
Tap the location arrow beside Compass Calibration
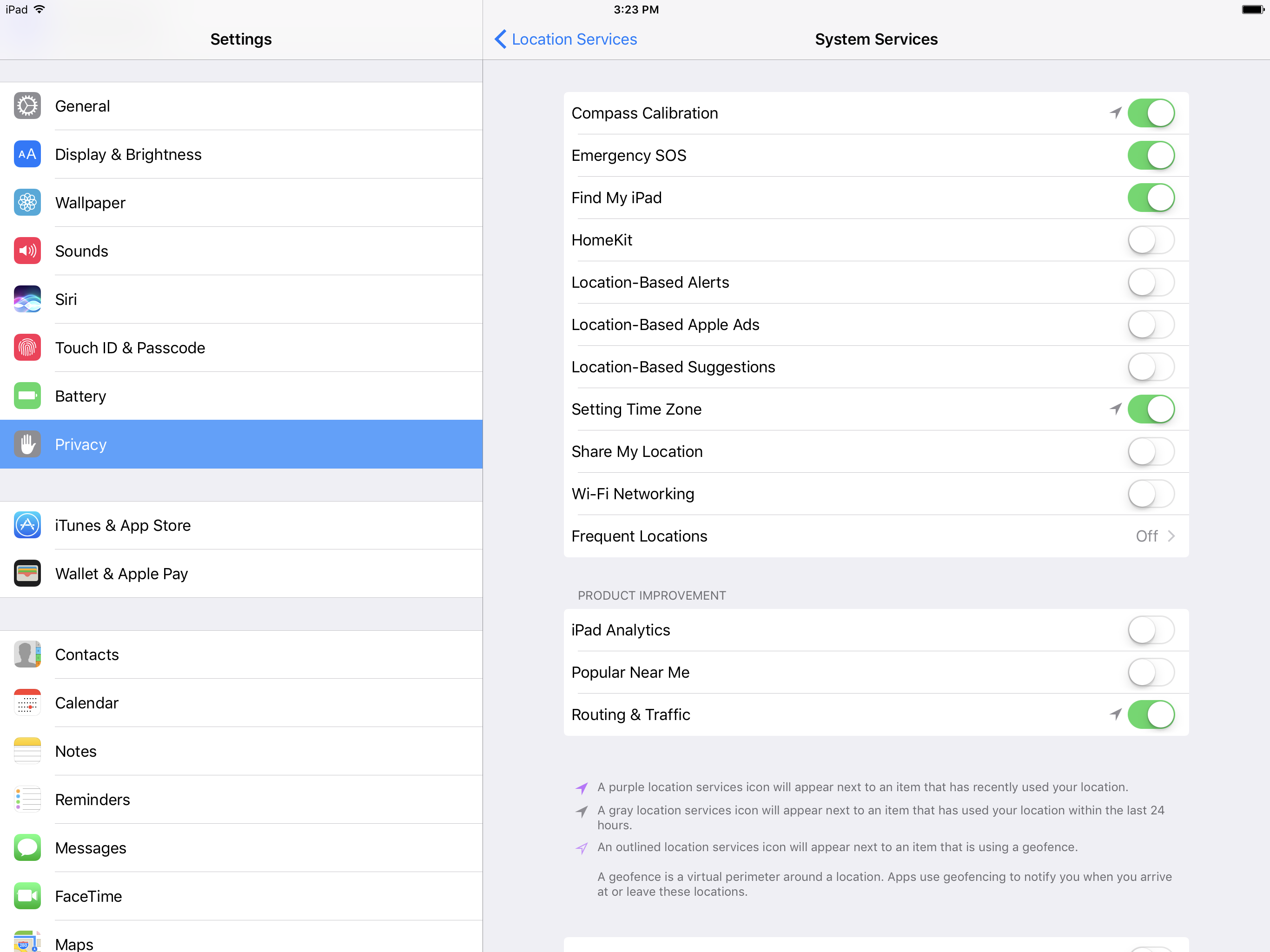click(x=1115, y=112)
